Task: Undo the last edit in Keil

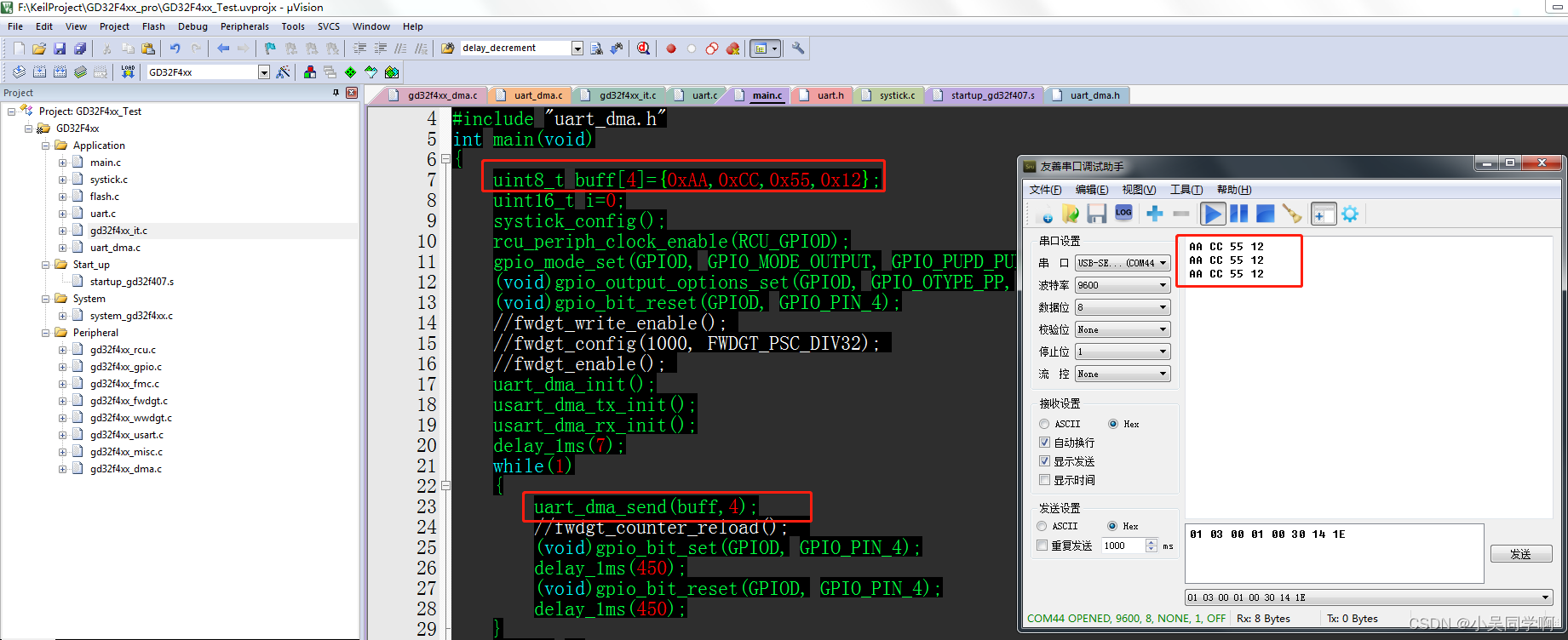Action: (x=175, y=49)
